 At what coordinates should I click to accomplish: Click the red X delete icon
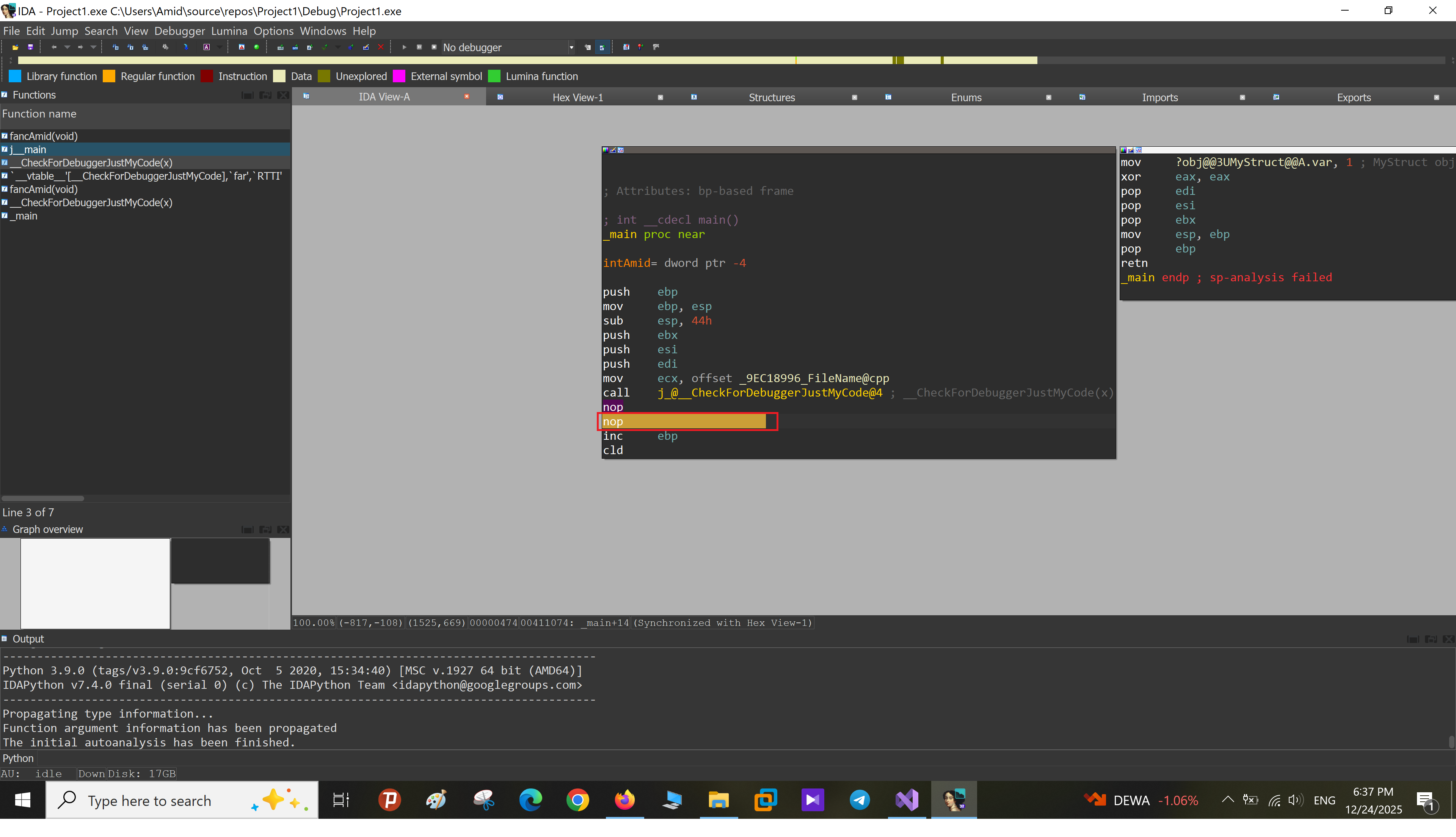[x=381, y=47]
